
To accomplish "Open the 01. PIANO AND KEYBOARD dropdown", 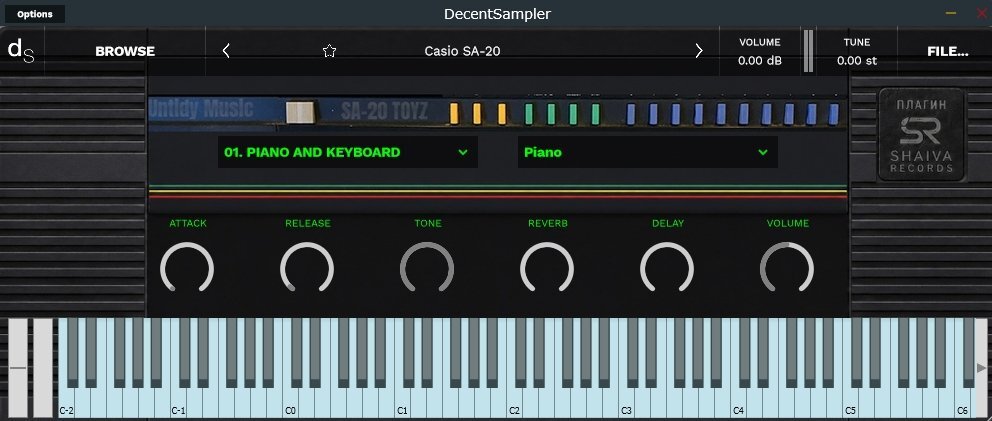I will (x=347, y=152).
